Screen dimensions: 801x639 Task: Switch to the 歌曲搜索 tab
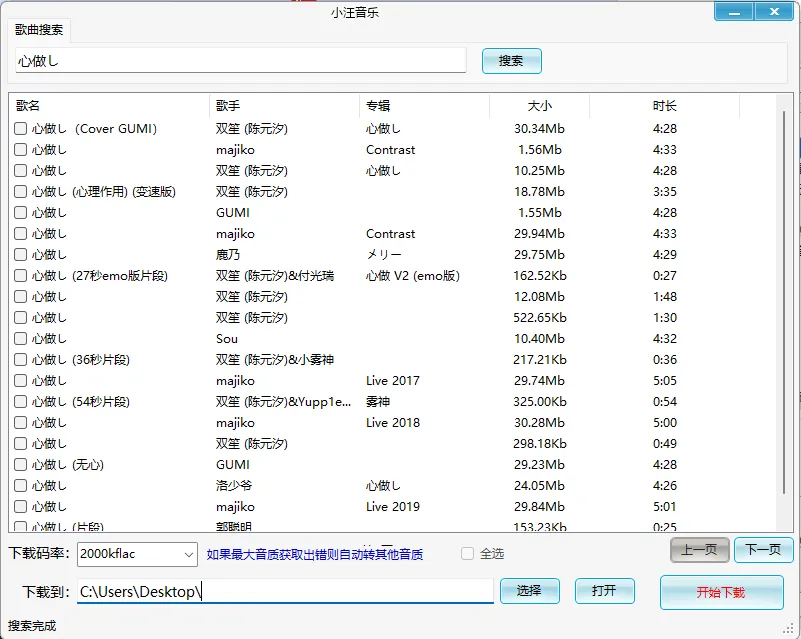[x=39, y=30]
